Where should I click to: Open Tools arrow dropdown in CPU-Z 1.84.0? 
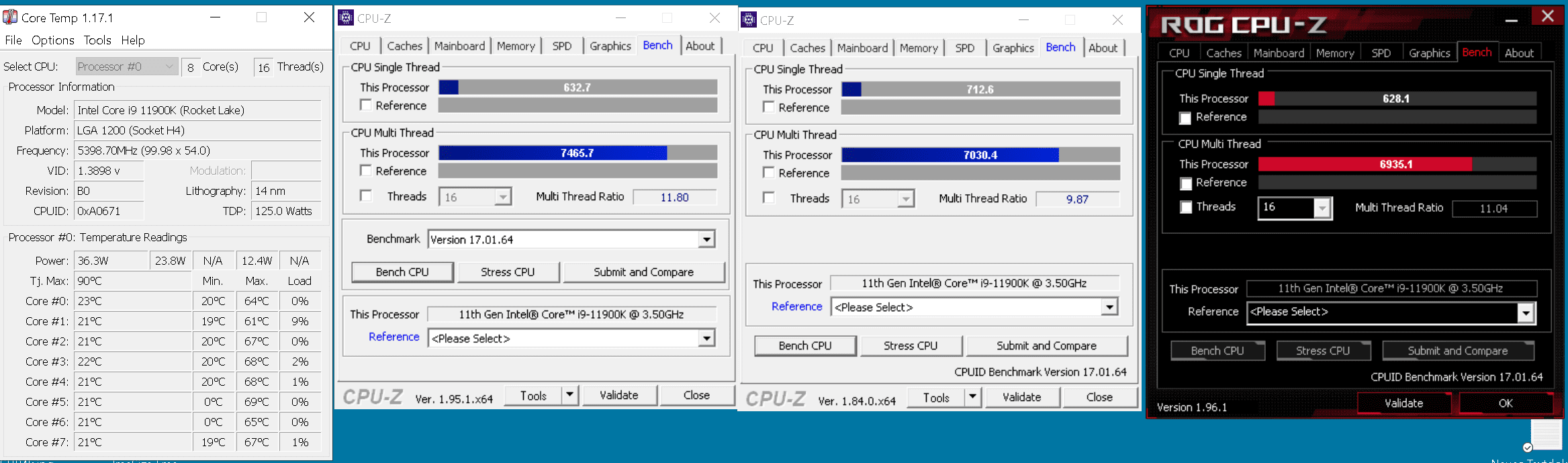pos(972,397)
